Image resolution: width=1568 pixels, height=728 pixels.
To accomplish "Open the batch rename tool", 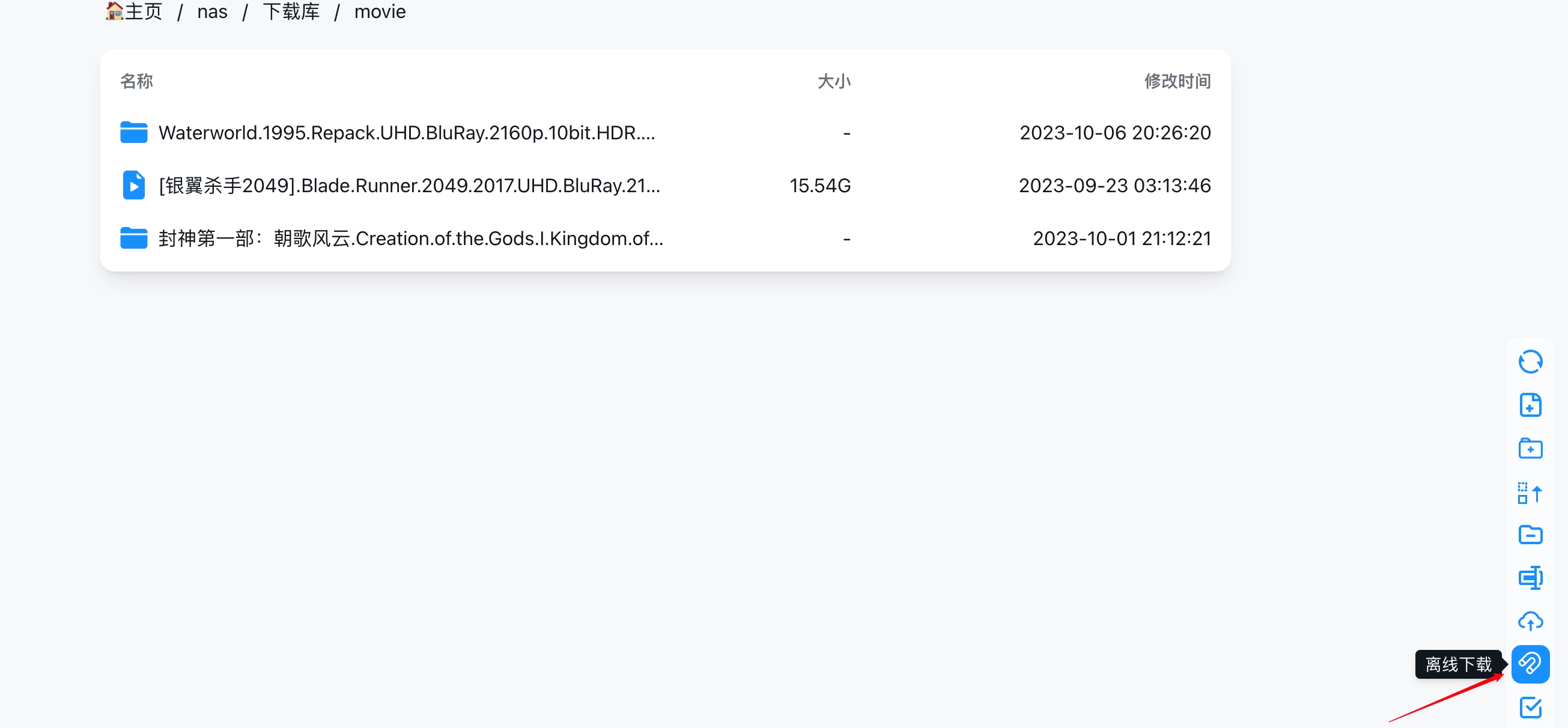I will pyautogui.click(x=1530, y=578).
